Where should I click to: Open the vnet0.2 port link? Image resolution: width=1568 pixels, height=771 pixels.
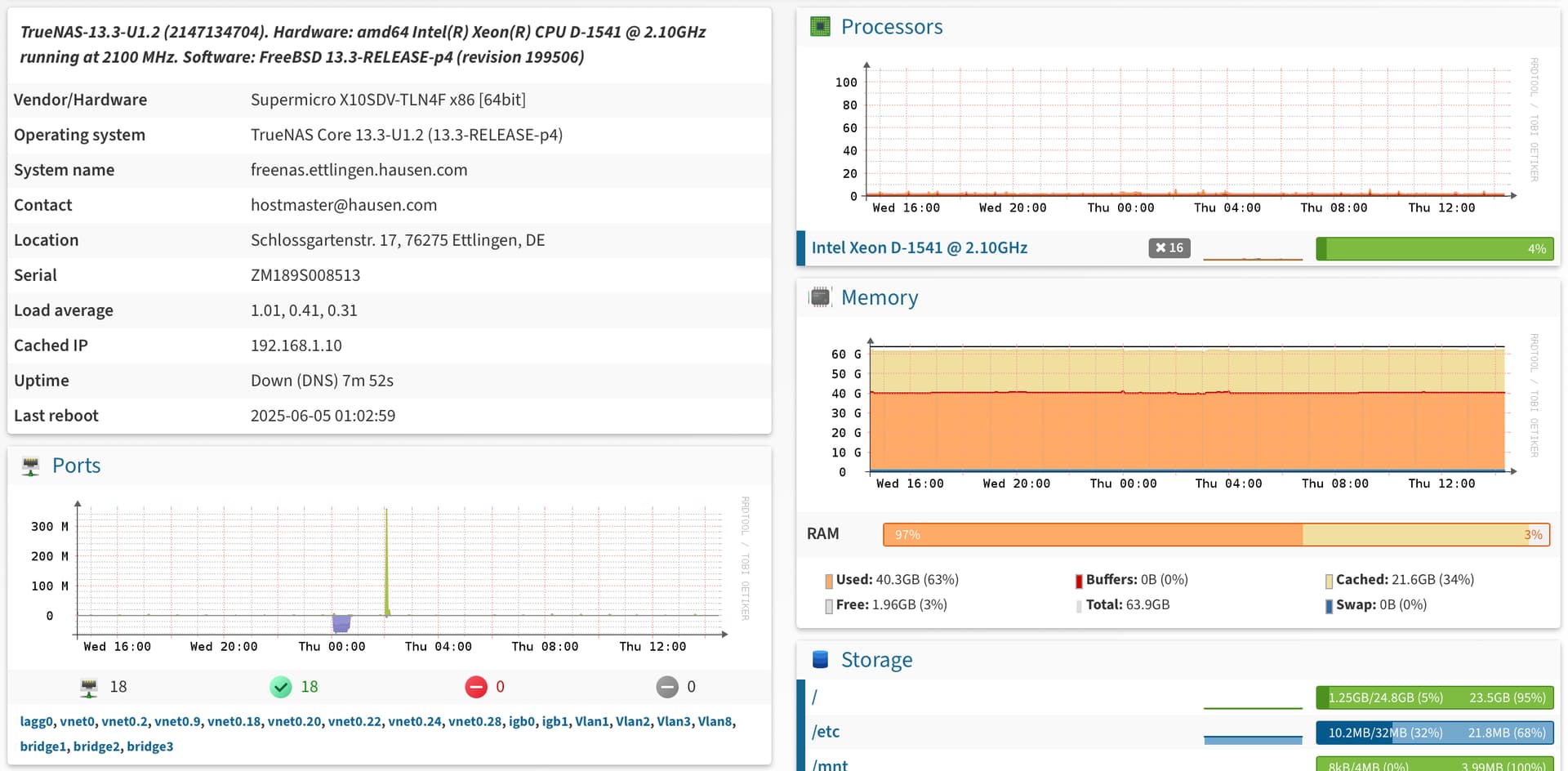click(x=125, y=721)
